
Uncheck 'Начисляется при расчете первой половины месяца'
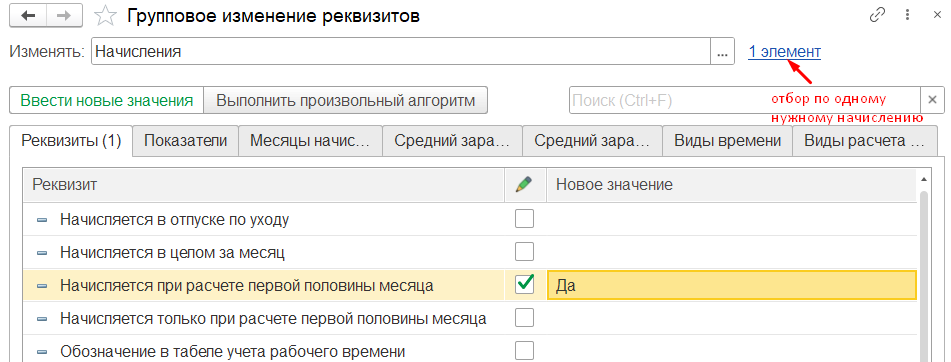pos(524,284)
